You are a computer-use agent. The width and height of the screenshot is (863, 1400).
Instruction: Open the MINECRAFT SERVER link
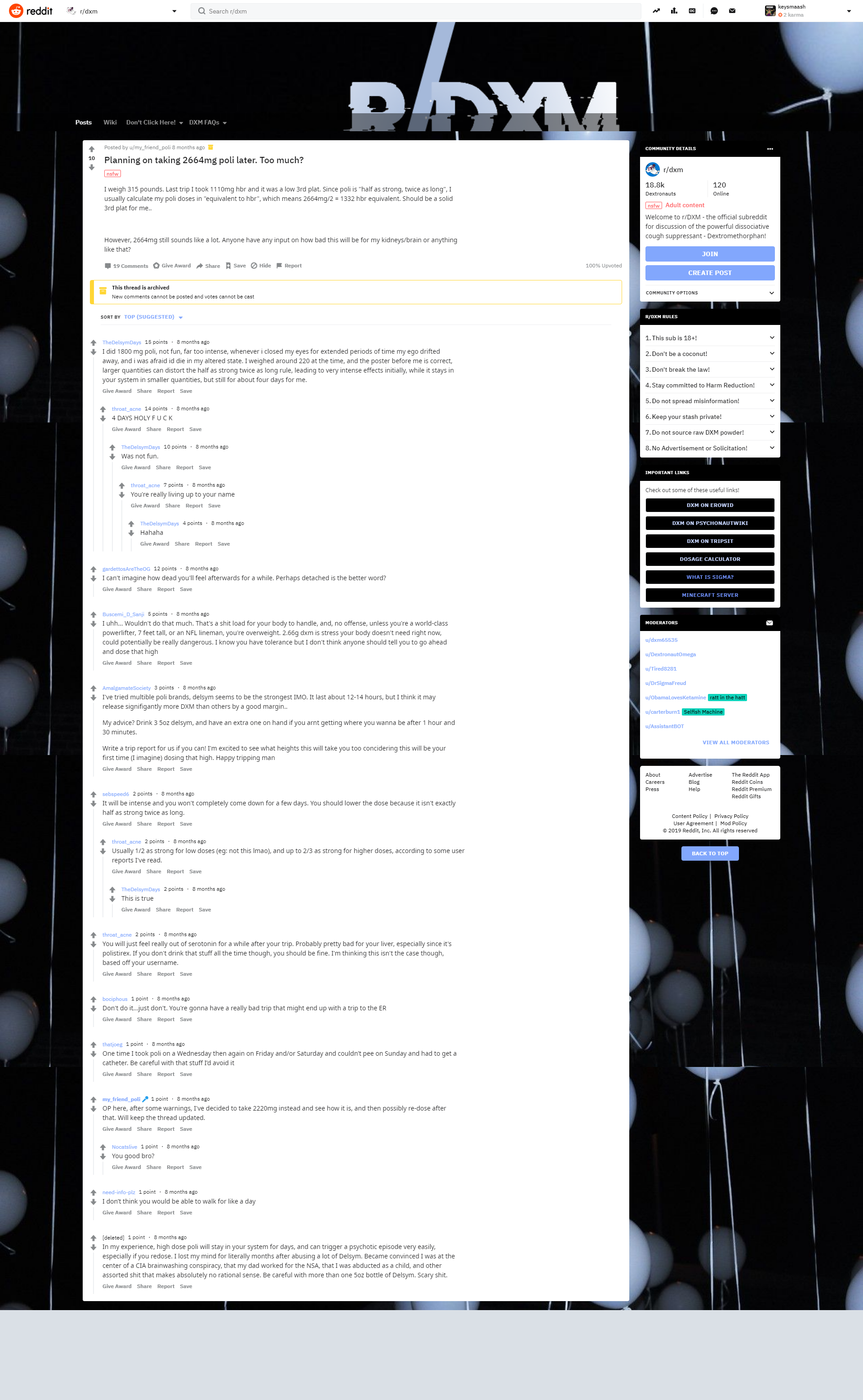[710, 595]
